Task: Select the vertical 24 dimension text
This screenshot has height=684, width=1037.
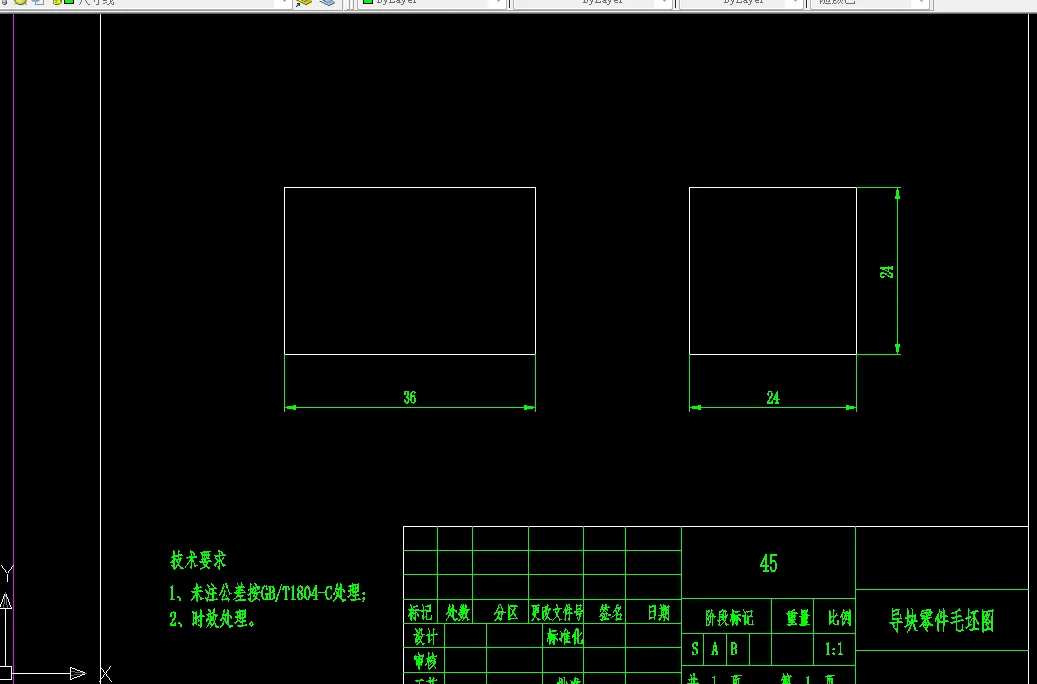Action: (886, 271)
